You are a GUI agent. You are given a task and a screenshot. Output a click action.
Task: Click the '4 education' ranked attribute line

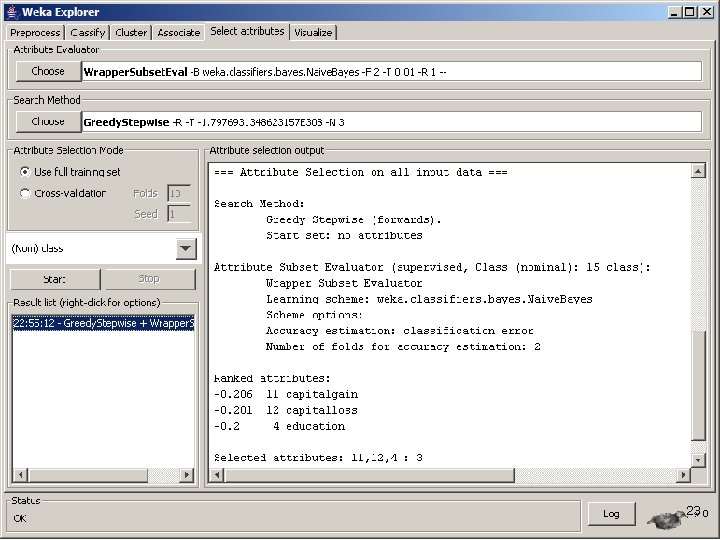280,426
